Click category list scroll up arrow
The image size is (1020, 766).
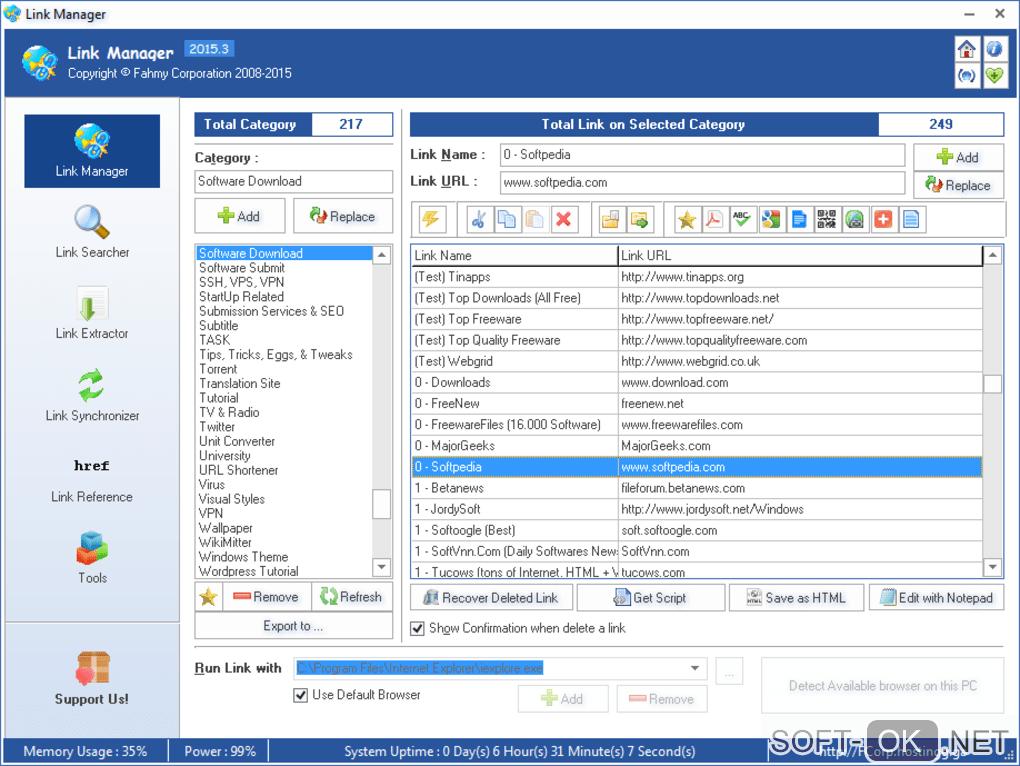pos(382,255)
